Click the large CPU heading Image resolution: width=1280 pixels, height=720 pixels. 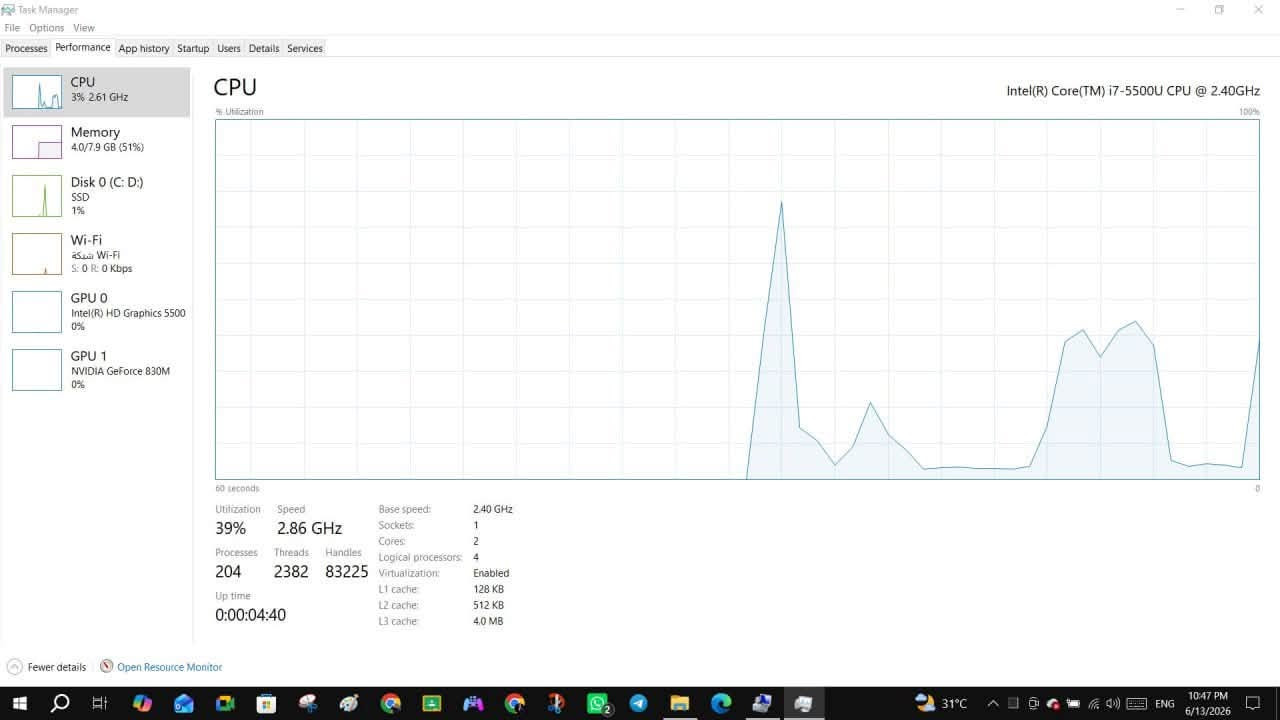(235, 87)
